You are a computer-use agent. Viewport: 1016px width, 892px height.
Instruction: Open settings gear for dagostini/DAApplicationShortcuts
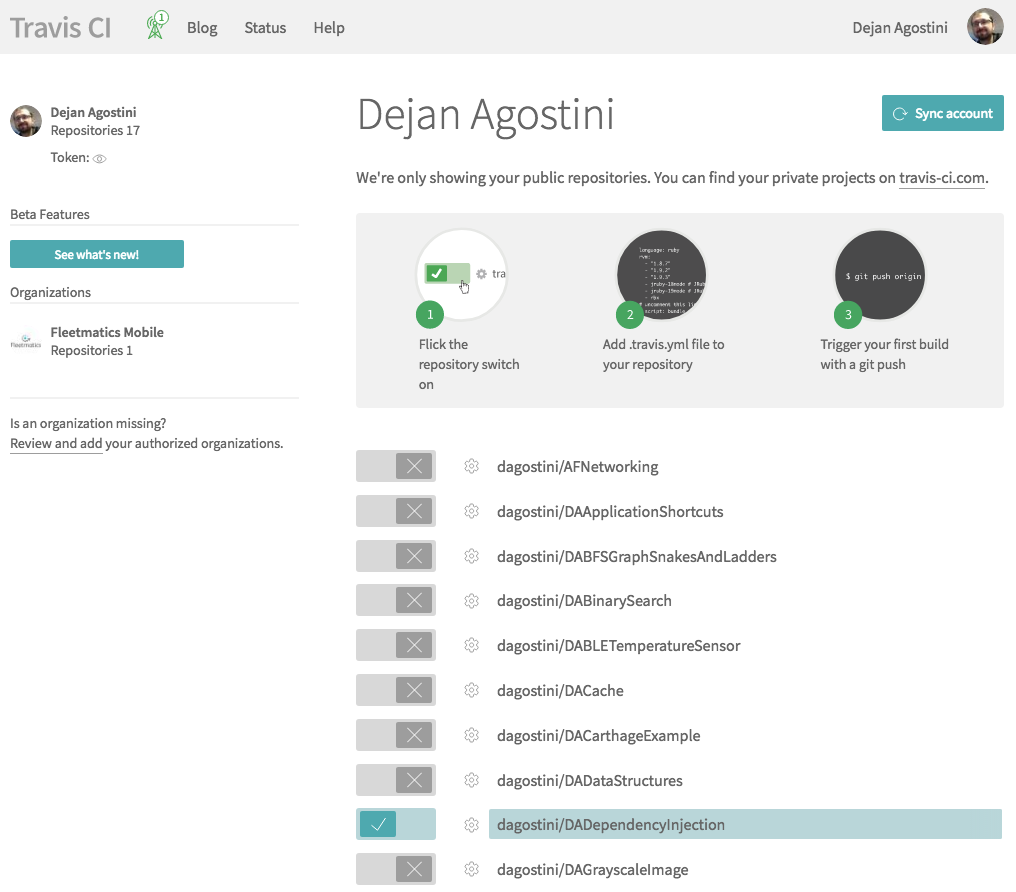(x=471, y=511)
